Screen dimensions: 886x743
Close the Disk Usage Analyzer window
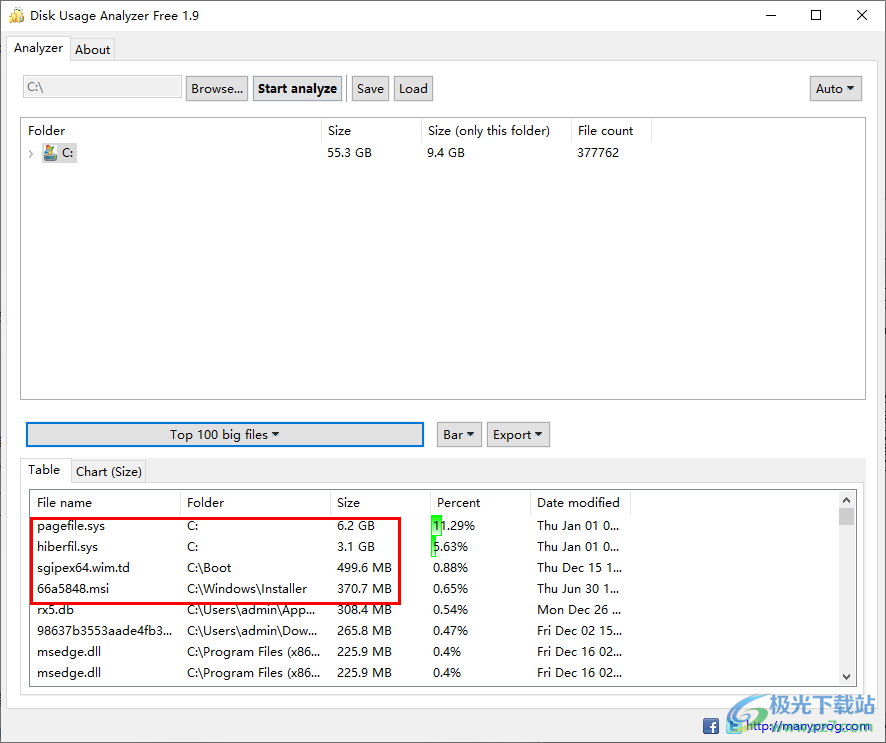[x=862, y=15]
